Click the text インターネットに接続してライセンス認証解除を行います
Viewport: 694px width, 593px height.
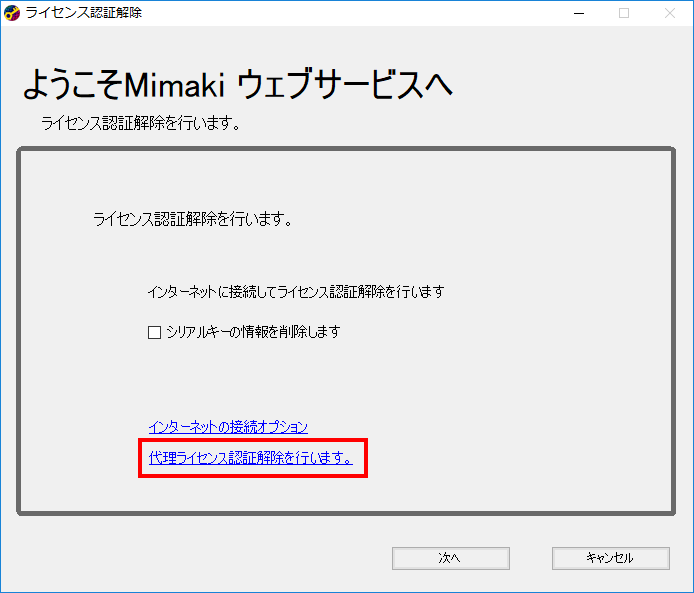[x=296, y=292]
